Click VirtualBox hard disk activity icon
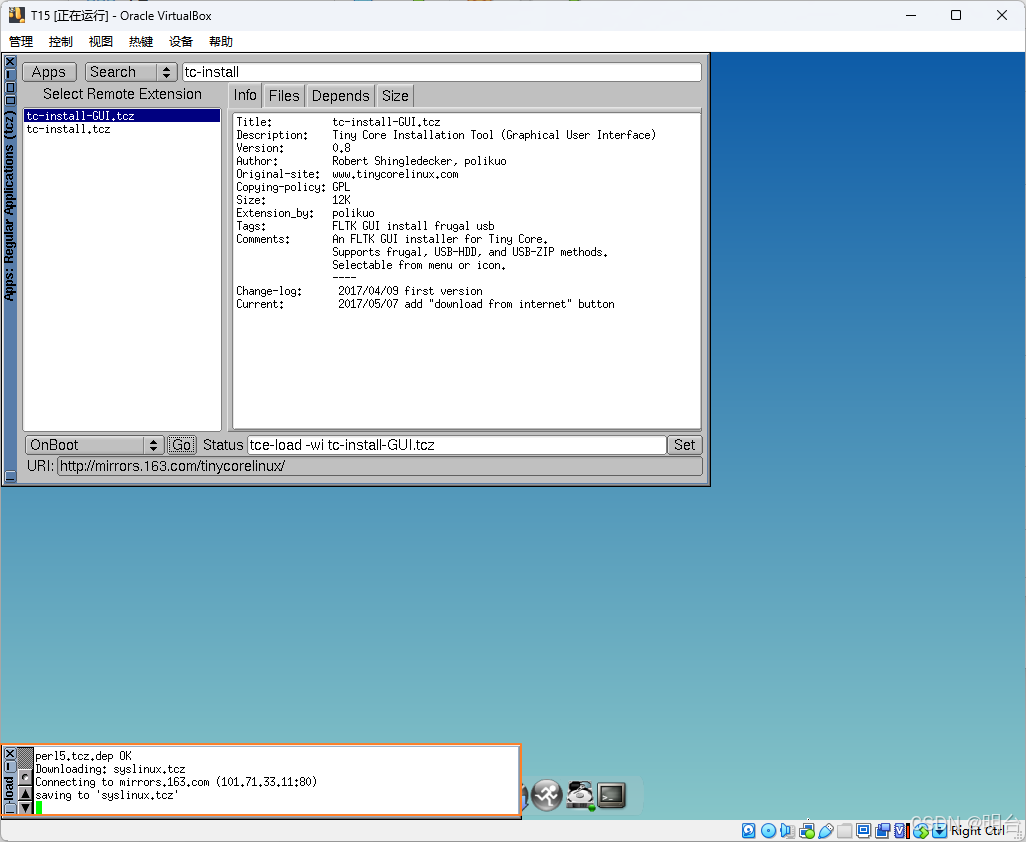Viewport: 1026px width, 842px height. click(x=749, y=831)
